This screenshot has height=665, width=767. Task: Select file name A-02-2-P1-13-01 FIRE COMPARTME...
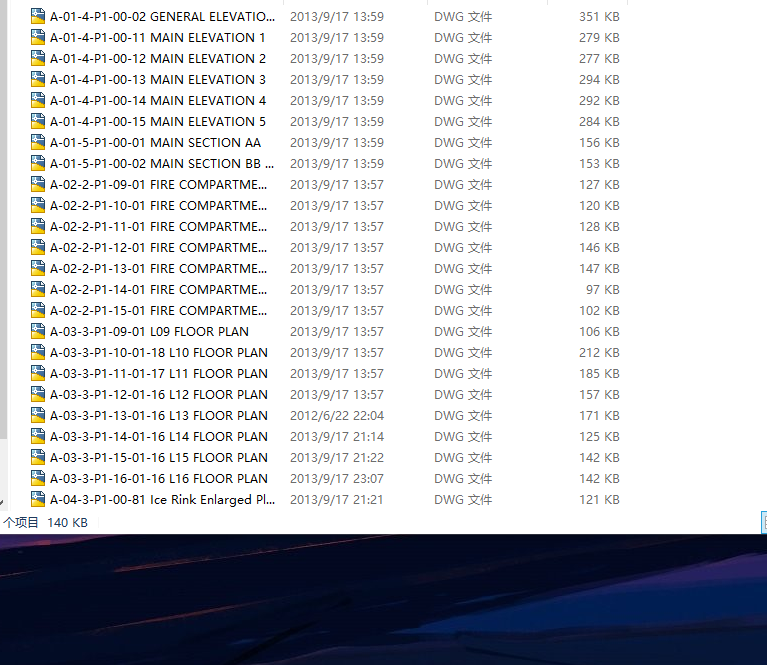pos(158,269)
